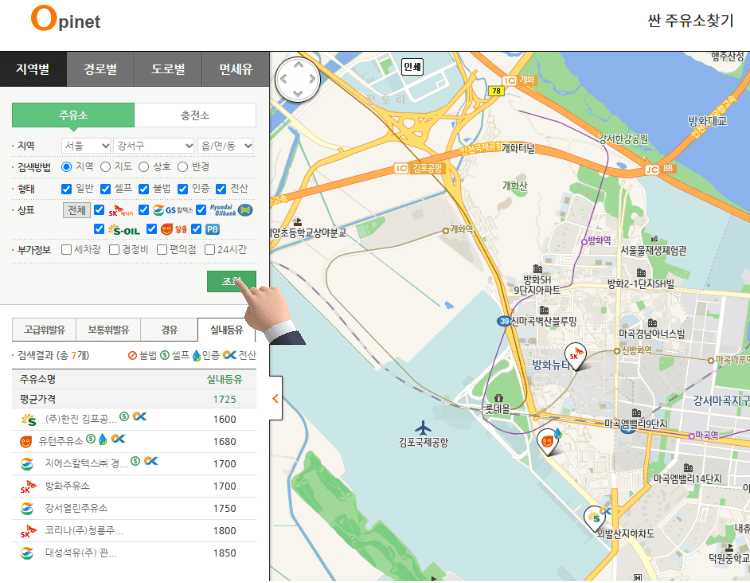Click self-service icon in 유턴주유소 row

pos(90,439)
